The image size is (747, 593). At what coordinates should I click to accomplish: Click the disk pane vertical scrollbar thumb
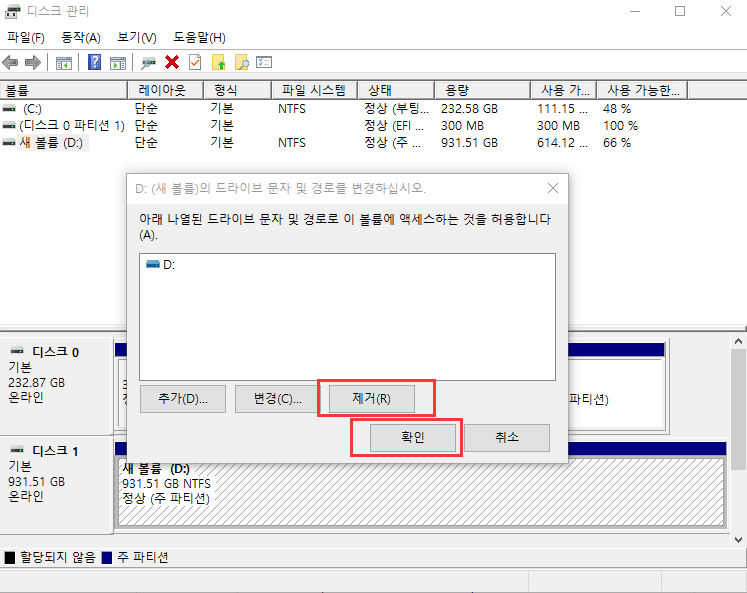coord(738,410)
